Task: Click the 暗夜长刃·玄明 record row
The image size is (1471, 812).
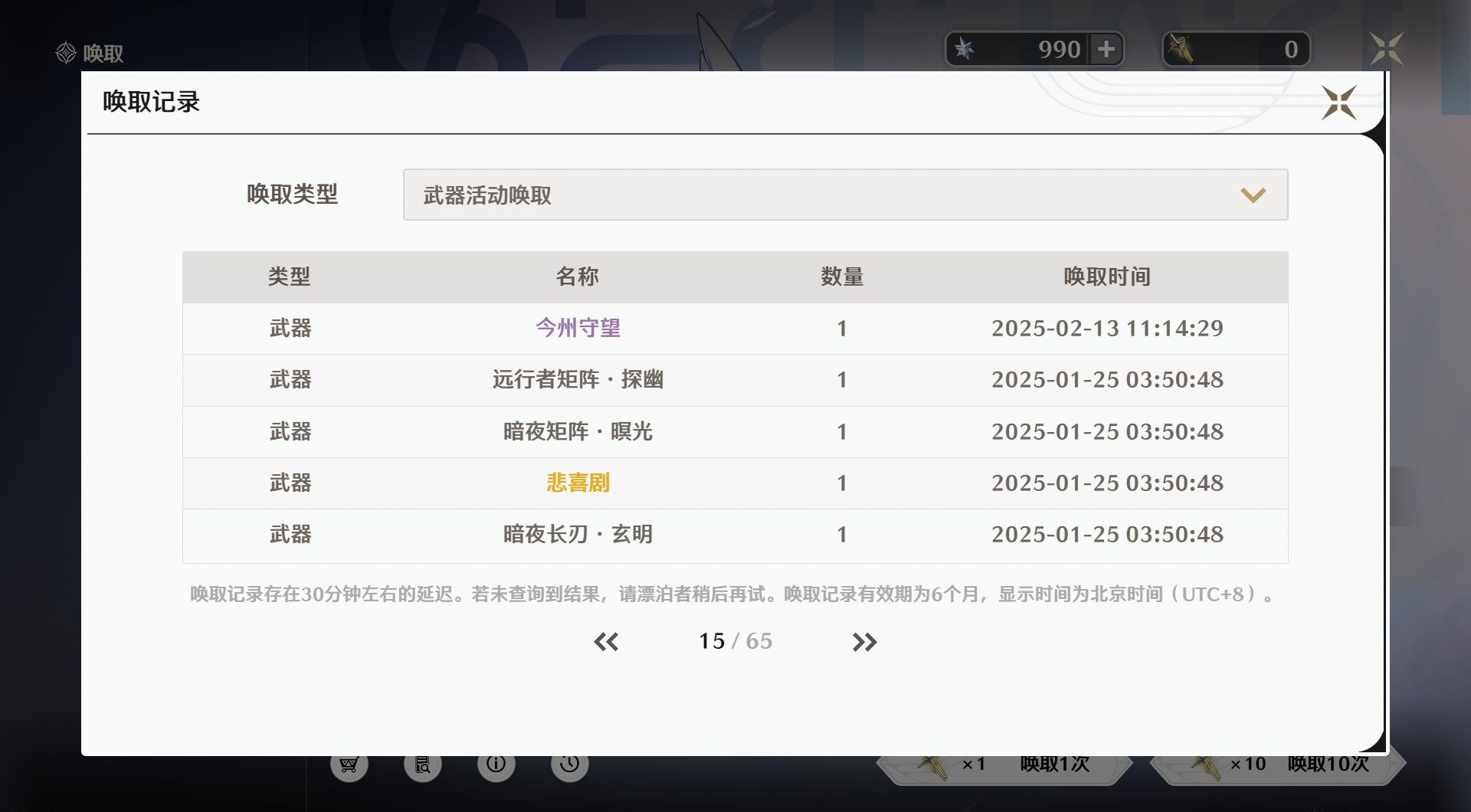Action: [578, 535]
